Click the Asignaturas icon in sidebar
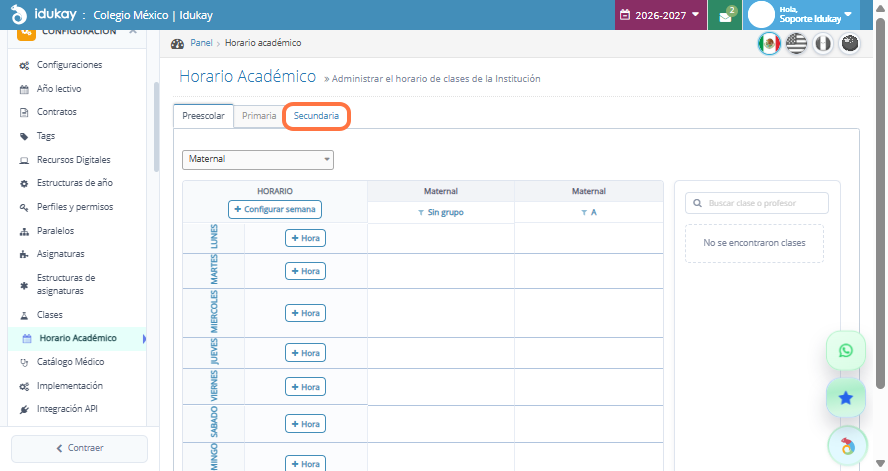 click(24, 255)
